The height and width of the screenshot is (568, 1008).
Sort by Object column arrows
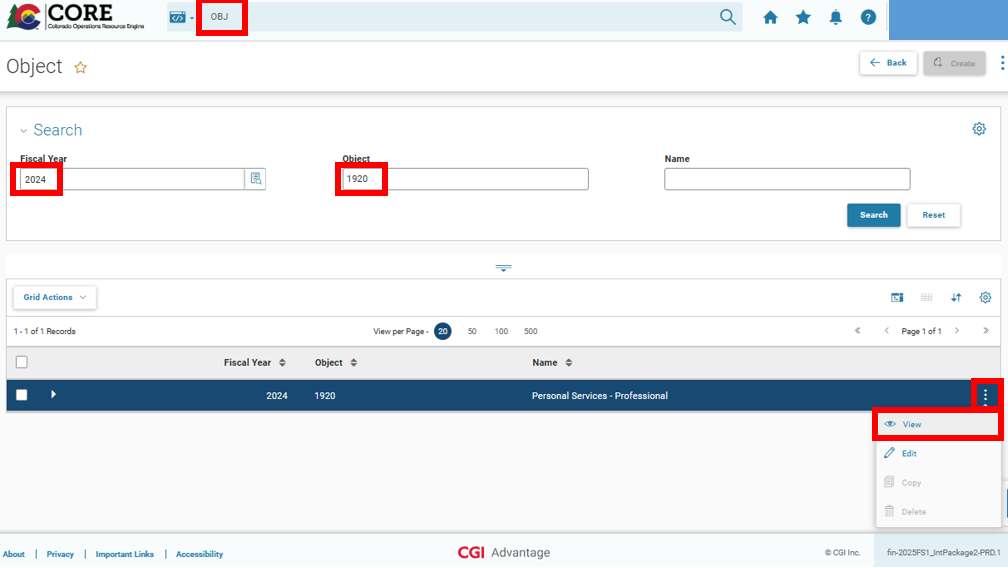(x=354, y=363)
